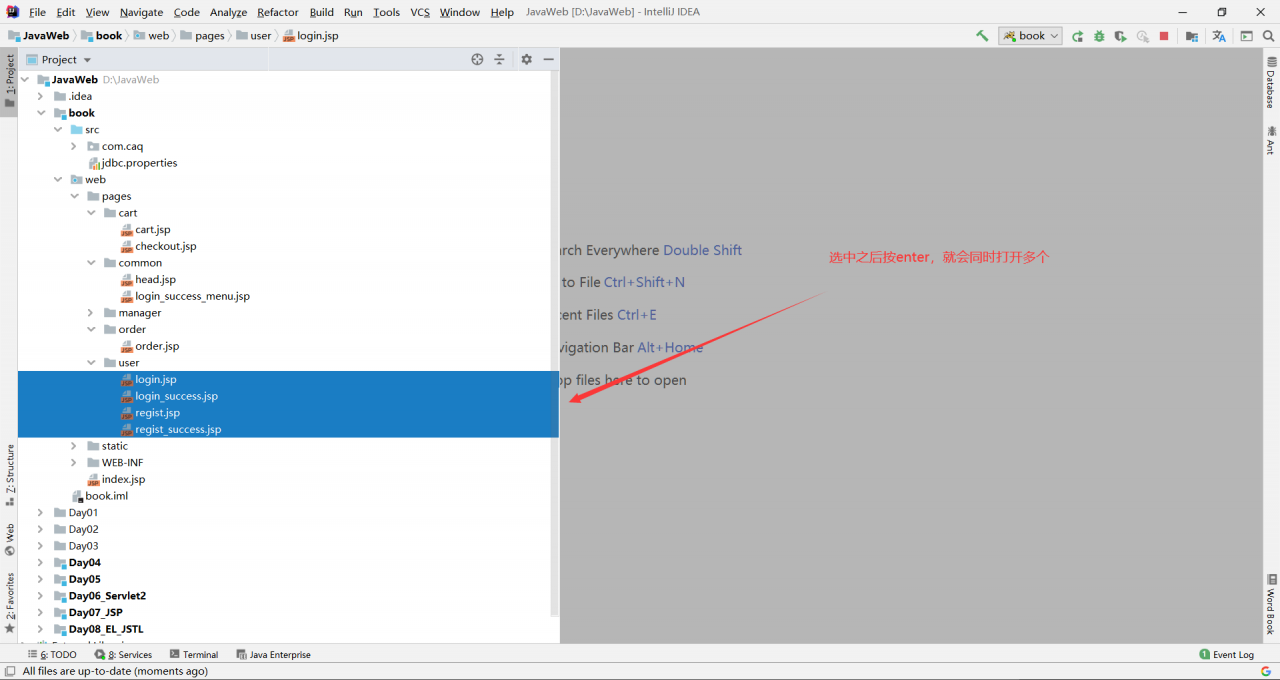Open the Database tool window
This screenshot has width=1280, height=680.
click(1271, 83)
